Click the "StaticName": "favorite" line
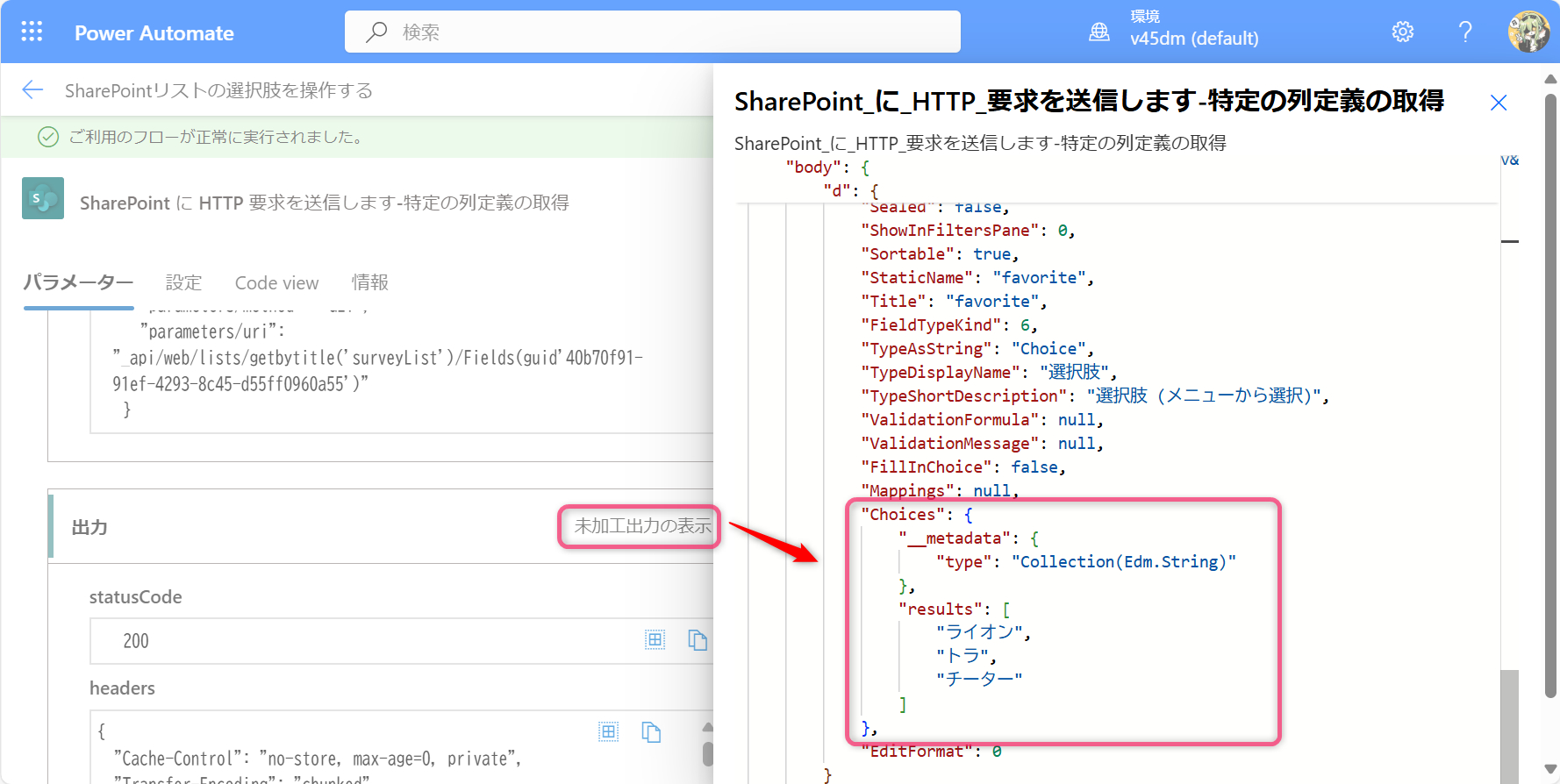1560x784 pixels. (x=977, y=278)
